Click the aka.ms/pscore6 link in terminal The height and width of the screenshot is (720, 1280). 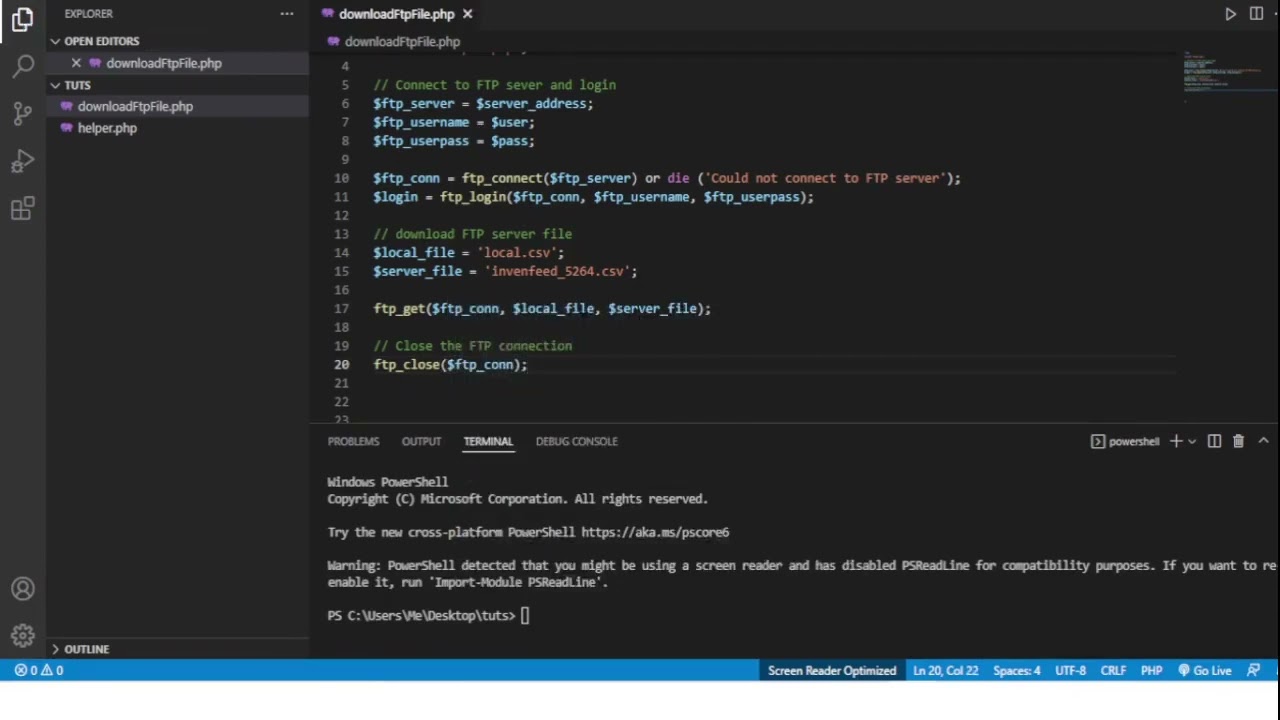click(x=655, y=532)
